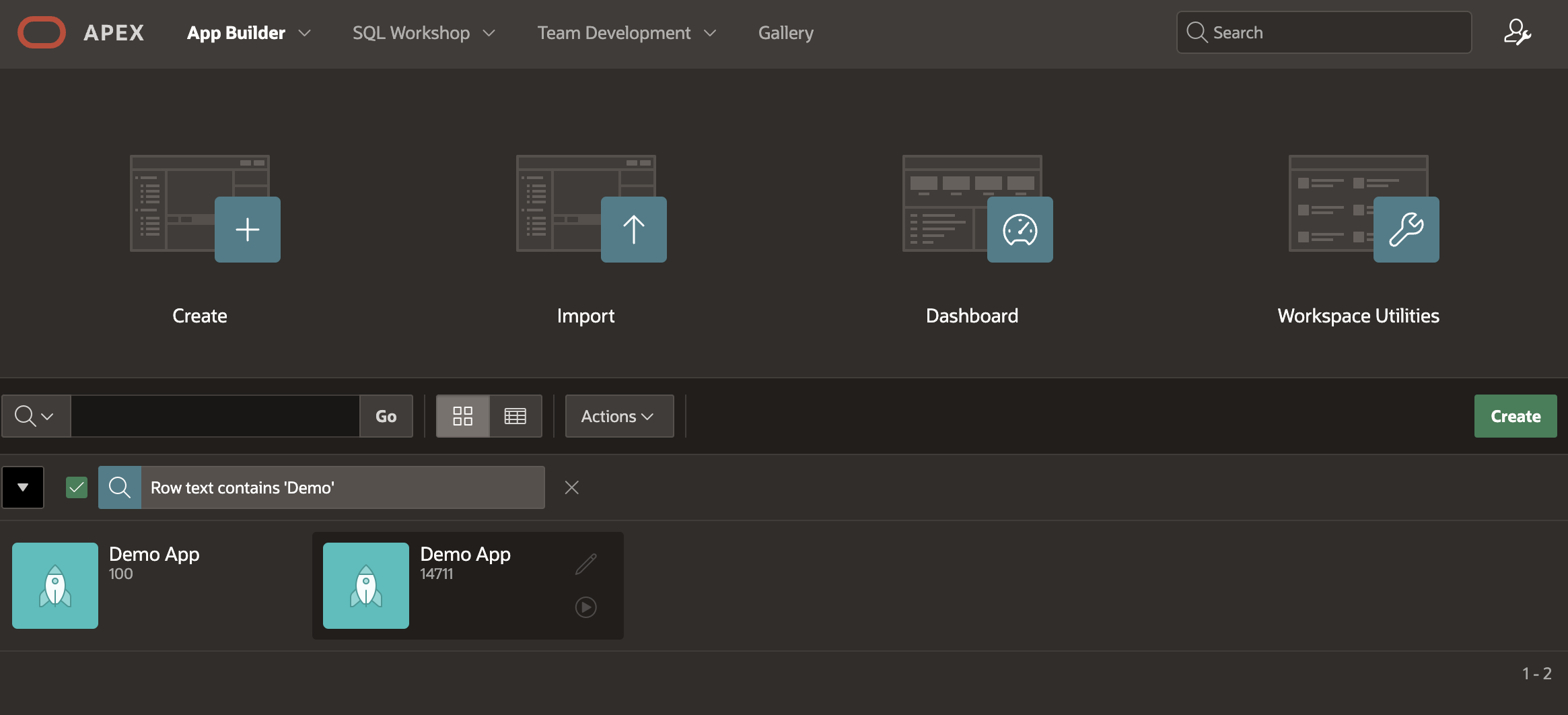Viewport: 1568px width, 715px height.
Task: Open the administration user menu icon
Action: pyautogui.click(x=1518, y=32)
